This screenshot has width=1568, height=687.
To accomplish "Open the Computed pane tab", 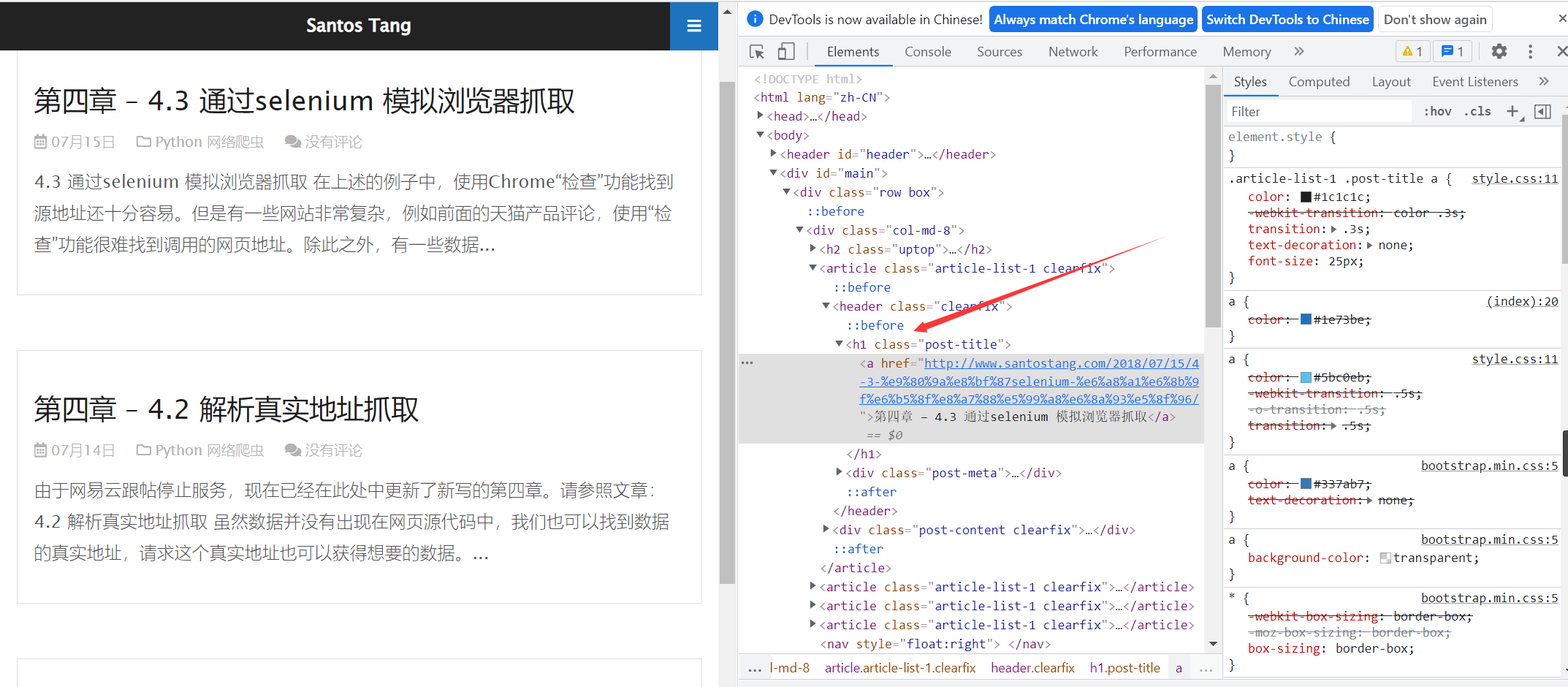I will coord(1319,82).
